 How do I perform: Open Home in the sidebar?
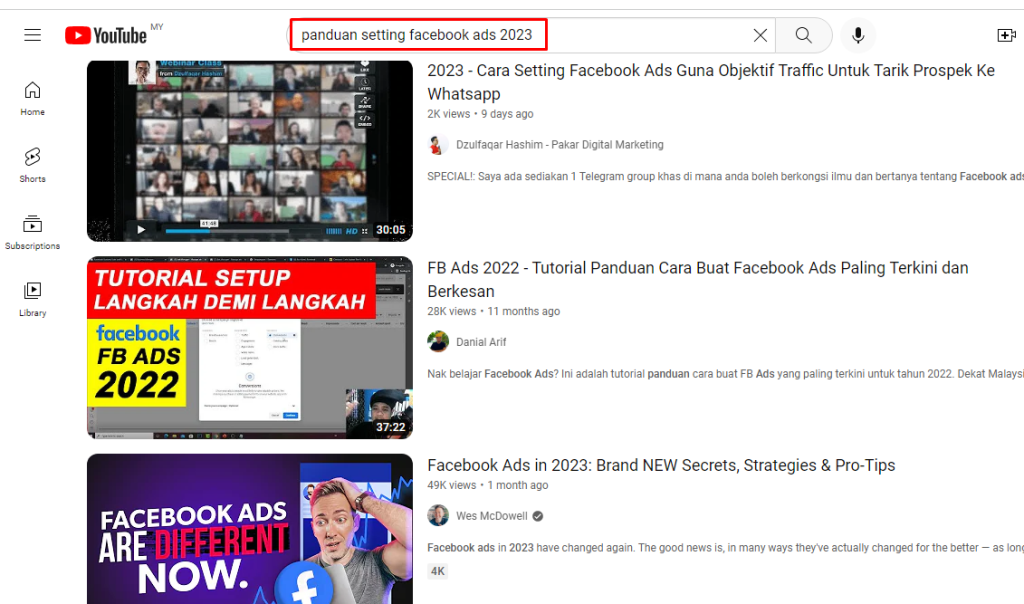(x=33, y=99)
